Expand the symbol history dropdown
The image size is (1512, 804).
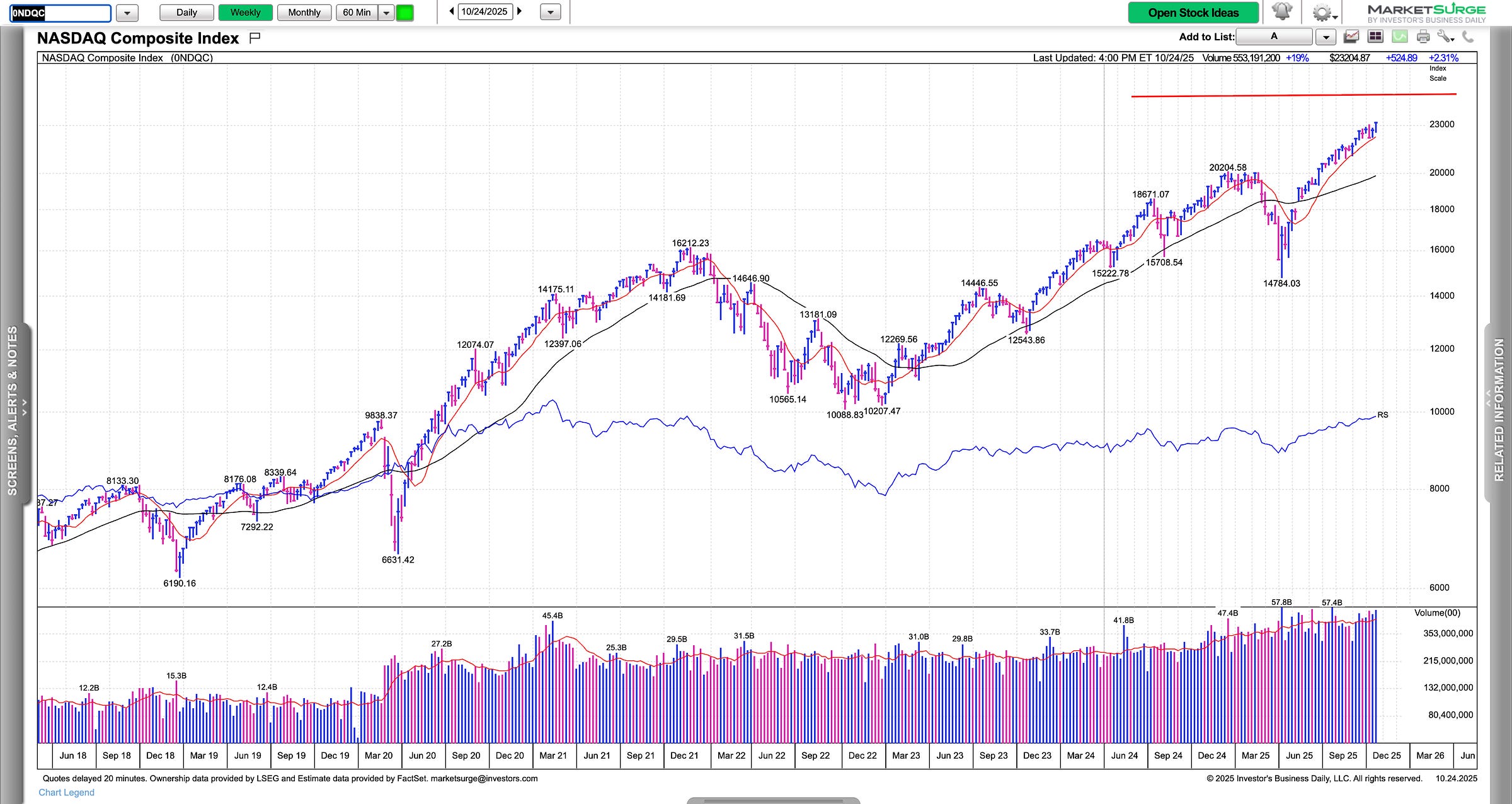tap(127, 13)
